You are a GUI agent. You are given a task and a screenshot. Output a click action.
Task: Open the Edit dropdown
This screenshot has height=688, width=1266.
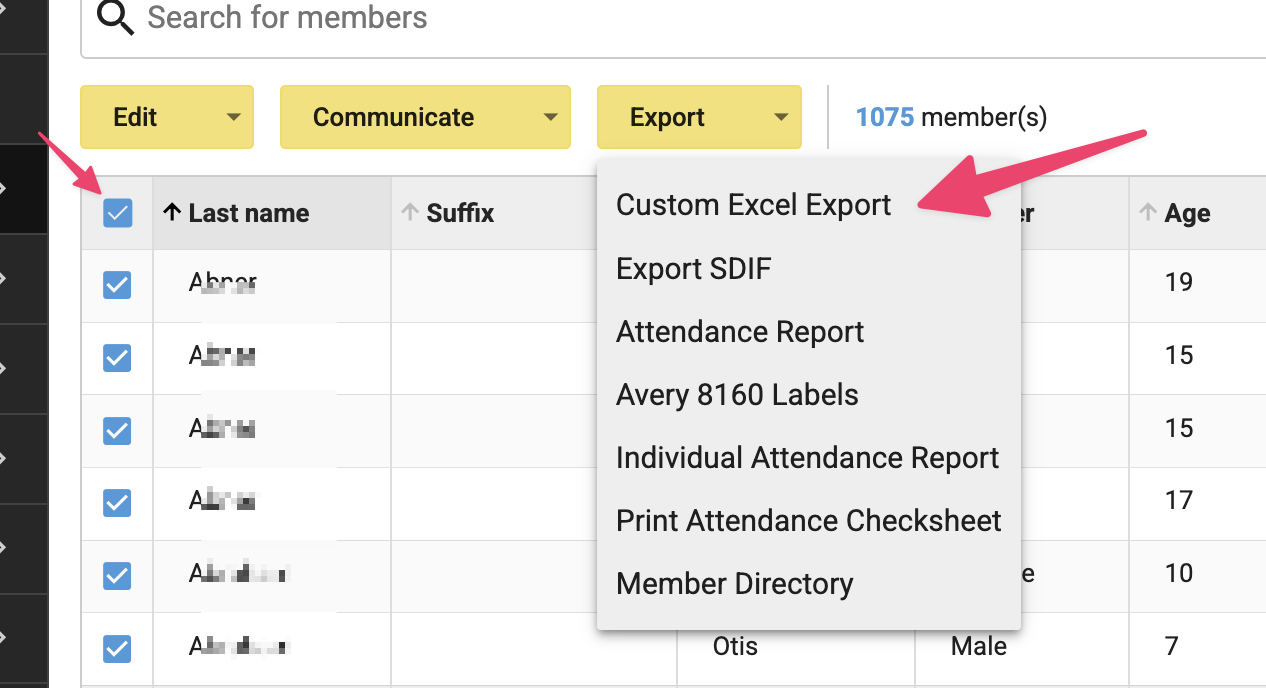tap(166, 117)
